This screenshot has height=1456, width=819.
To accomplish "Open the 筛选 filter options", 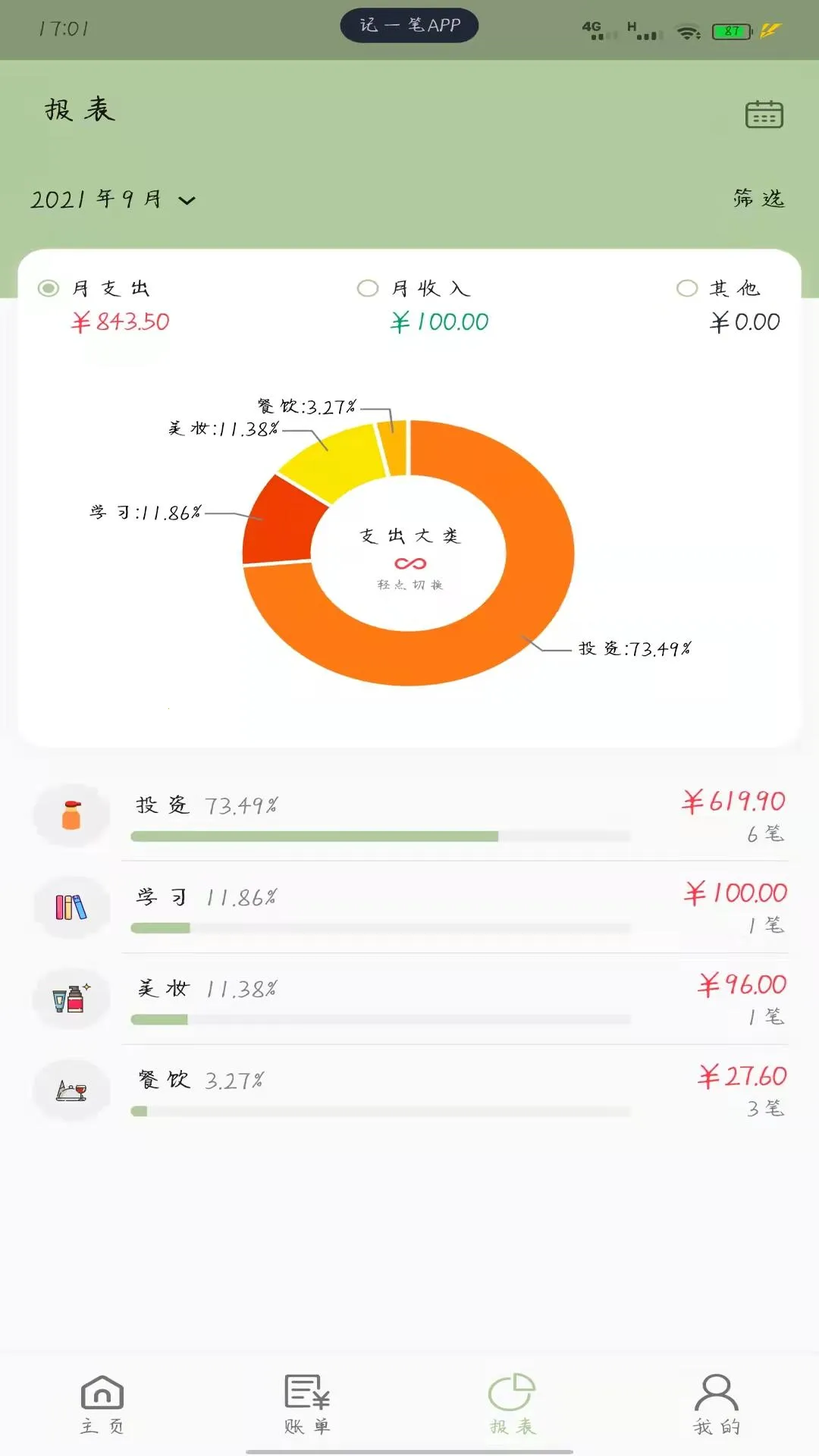I will click(x=758, y=199).
